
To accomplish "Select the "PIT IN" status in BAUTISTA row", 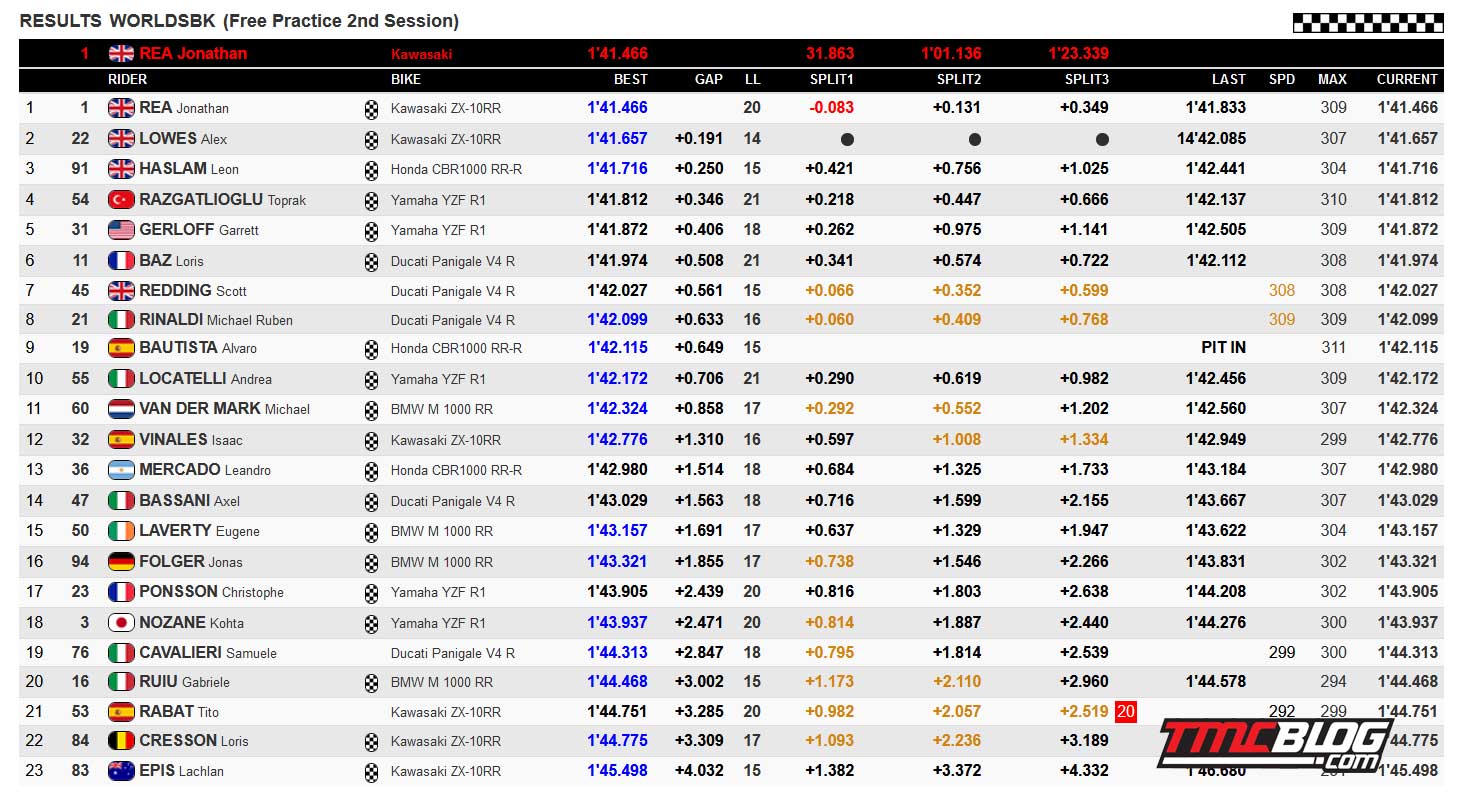I will tap(1224, 348).
